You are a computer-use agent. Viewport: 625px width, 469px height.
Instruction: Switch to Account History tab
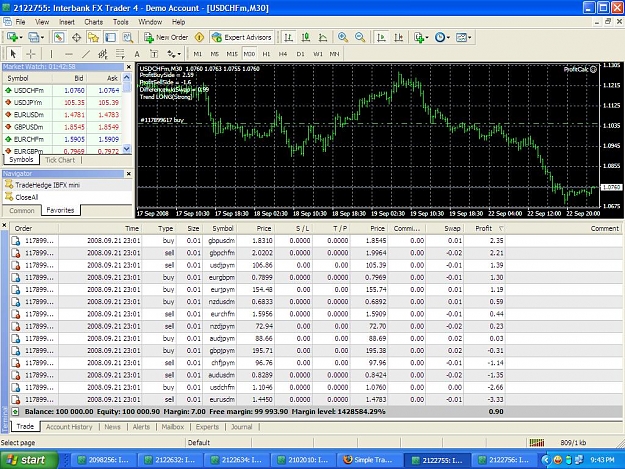click(69, 427)
